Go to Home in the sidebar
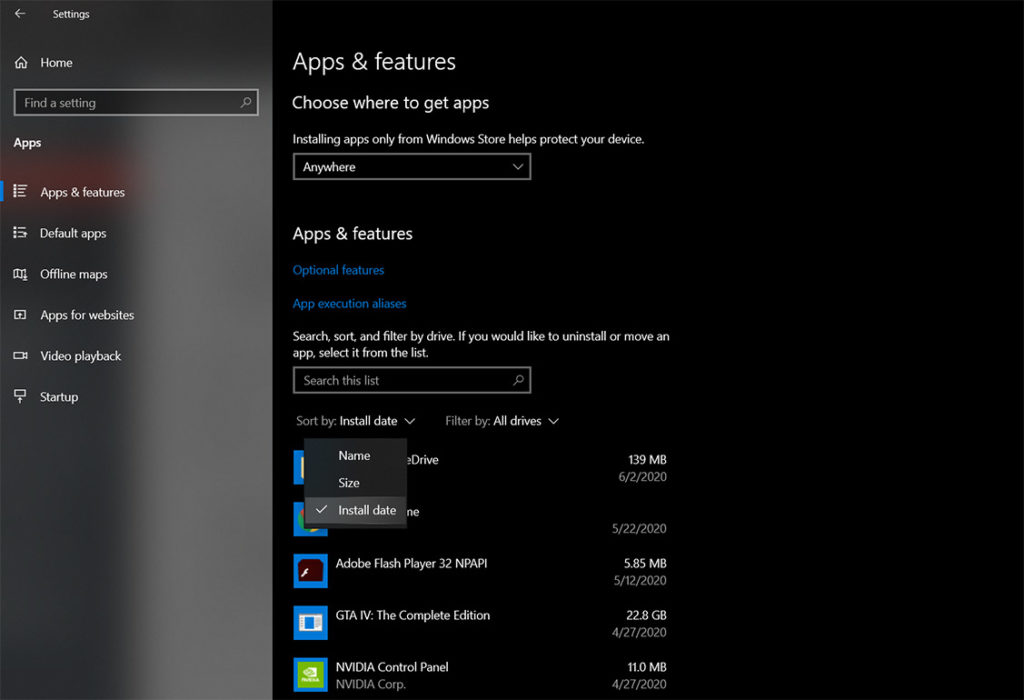Screen dimensions: 1024x700 pyautogui.click(x=56, y=62)
